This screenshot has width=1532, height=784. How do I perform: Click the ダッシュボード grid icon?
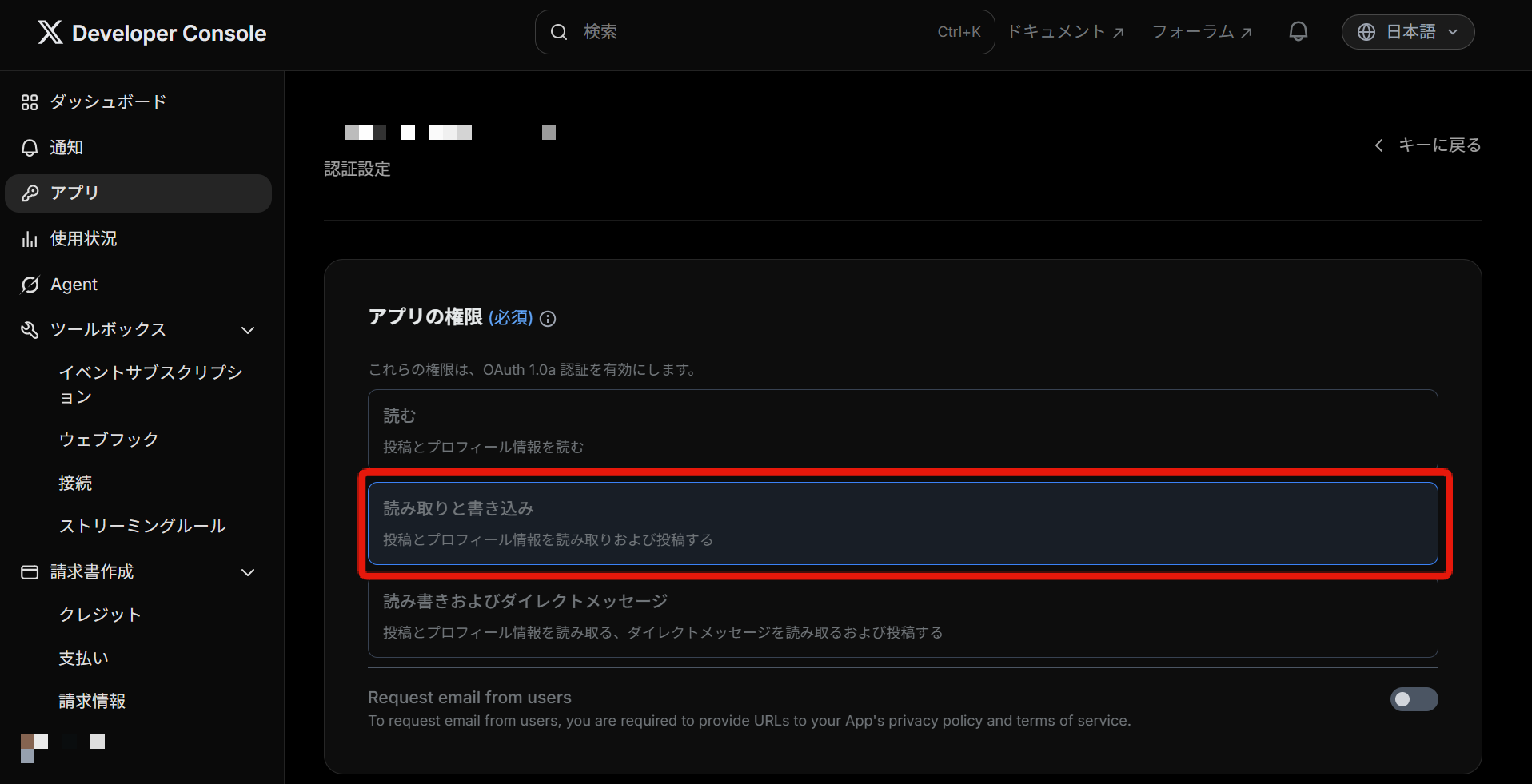[30, 102]
